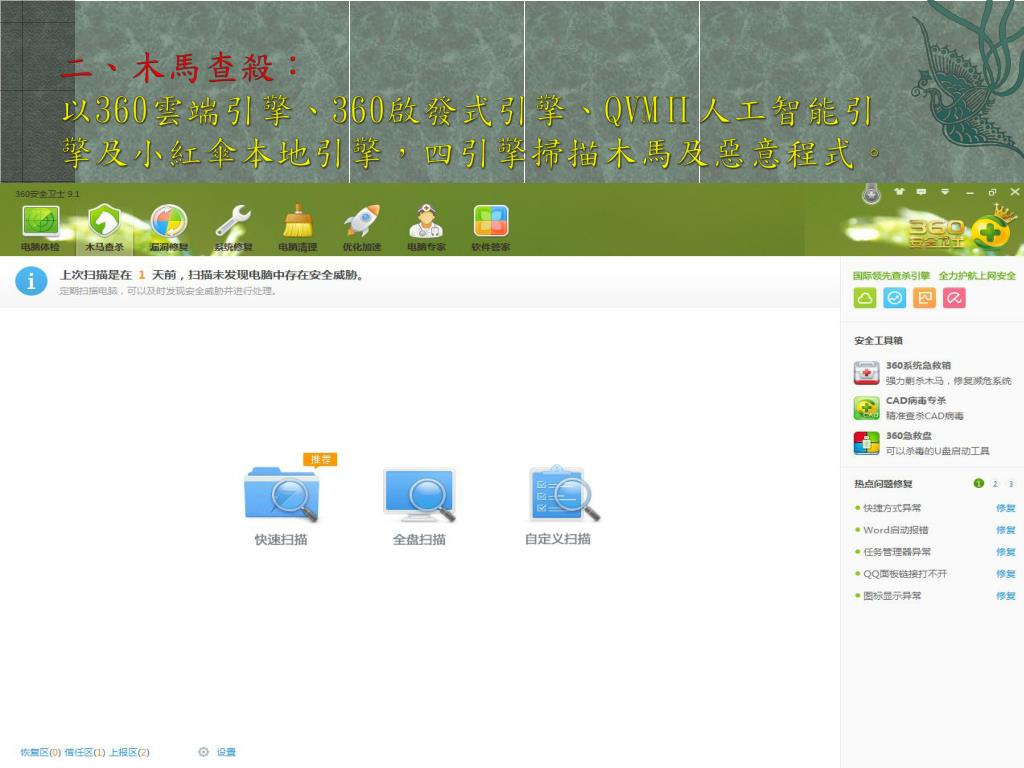Click 修复 for 图标显示异常
The height and width of the screenshot is (768, 1024).
[x=1006, y=596]
